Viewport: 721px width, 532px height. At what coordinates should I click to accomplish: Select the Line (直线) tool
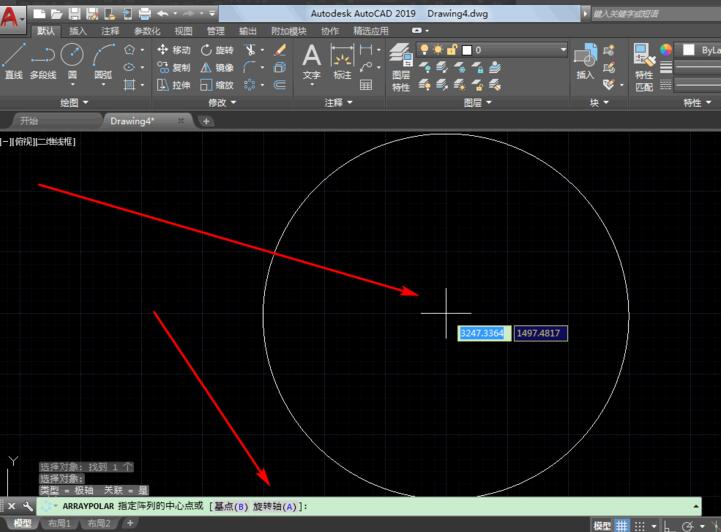[14, 61]
